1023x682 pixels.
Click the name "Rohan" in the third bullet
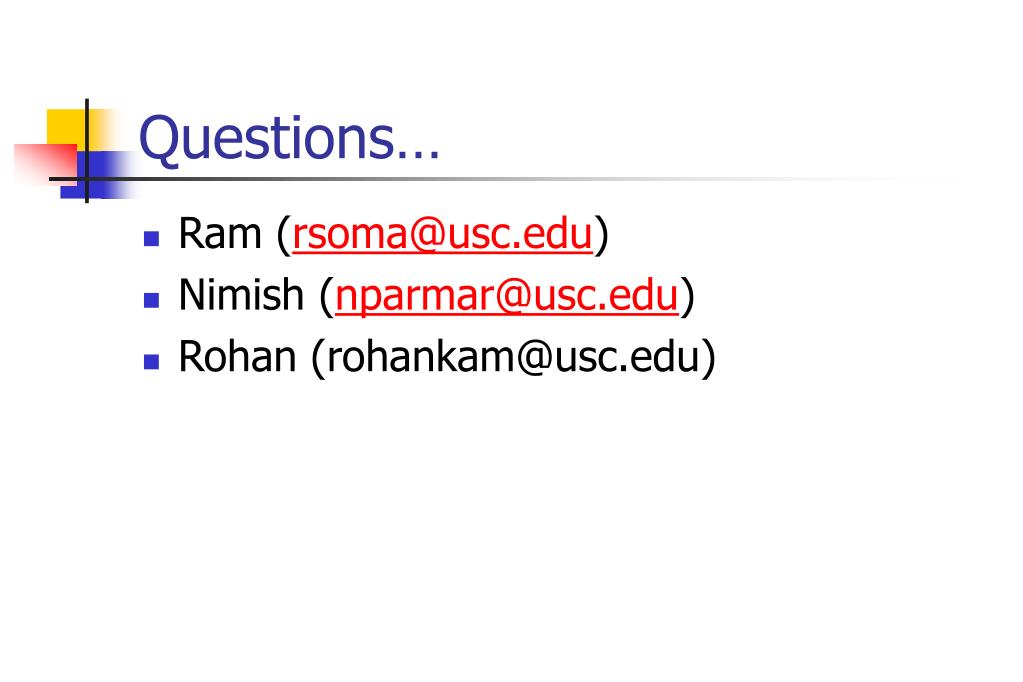237,356
